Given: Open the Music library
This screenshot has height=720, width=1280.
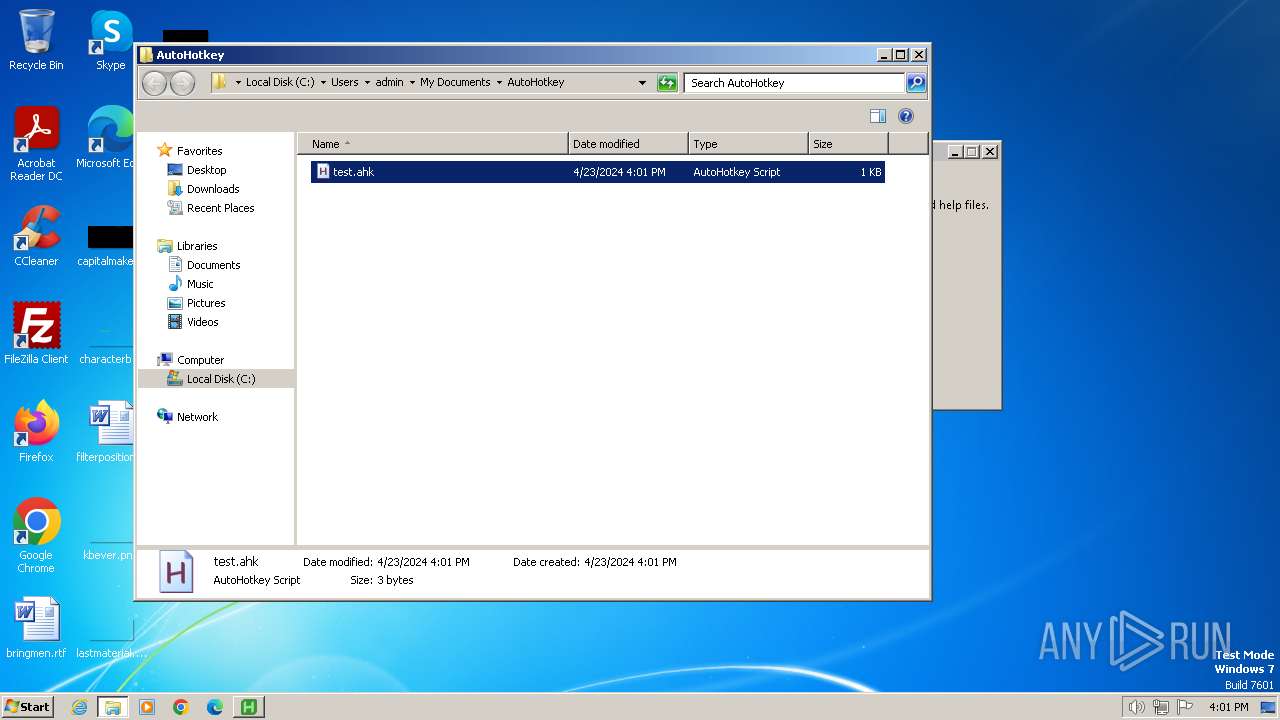Looking at the screenshot, I should [200, 284].
